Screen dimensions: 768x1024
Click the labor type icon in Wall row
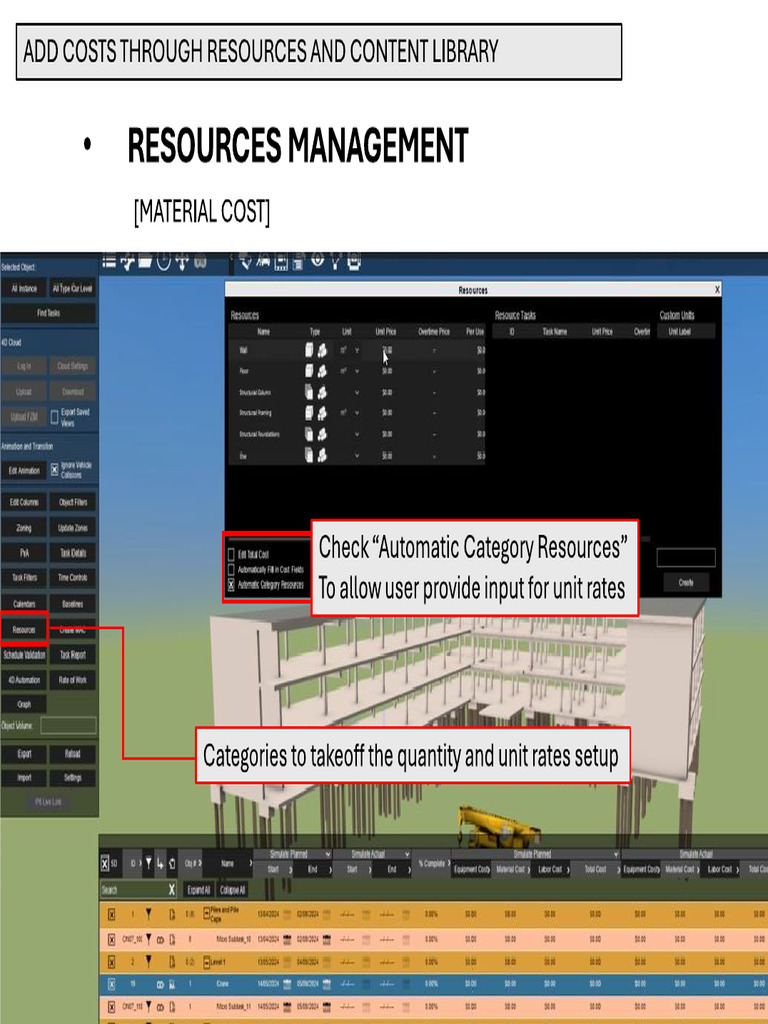322,351
